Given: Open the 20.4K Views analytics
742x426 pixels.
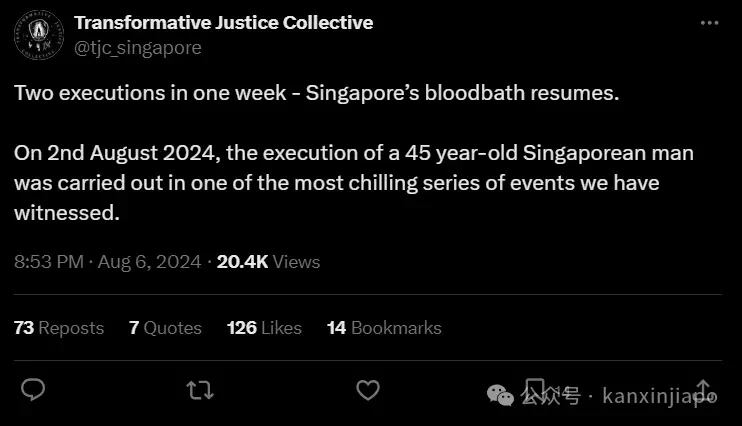Looking at the screenshot, I should 268,262.
